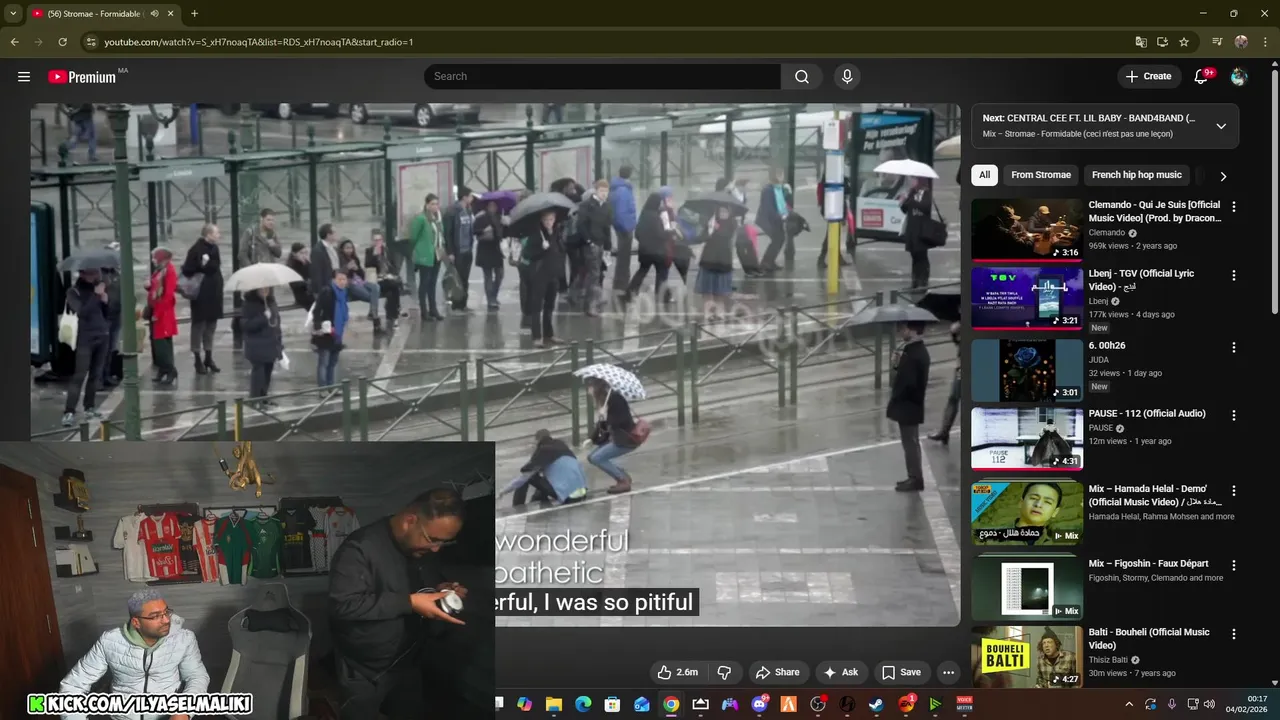Open Microsoft Store from taskbar
Image resolution: width=1280 pixels, height=720 pixels.
tap(612, 705)
